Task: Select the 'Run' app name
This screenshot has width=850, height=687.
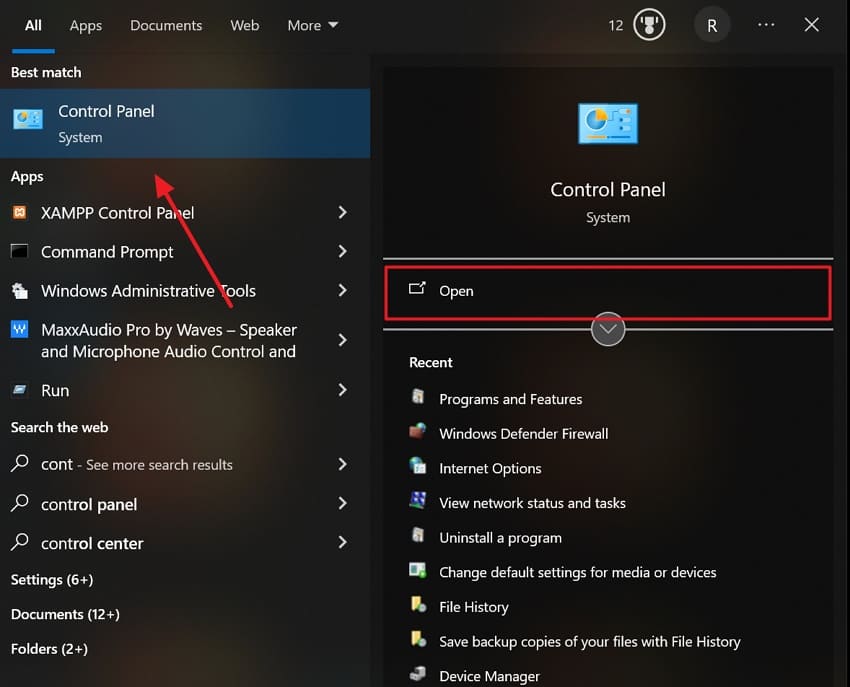Action: [55, 390]
